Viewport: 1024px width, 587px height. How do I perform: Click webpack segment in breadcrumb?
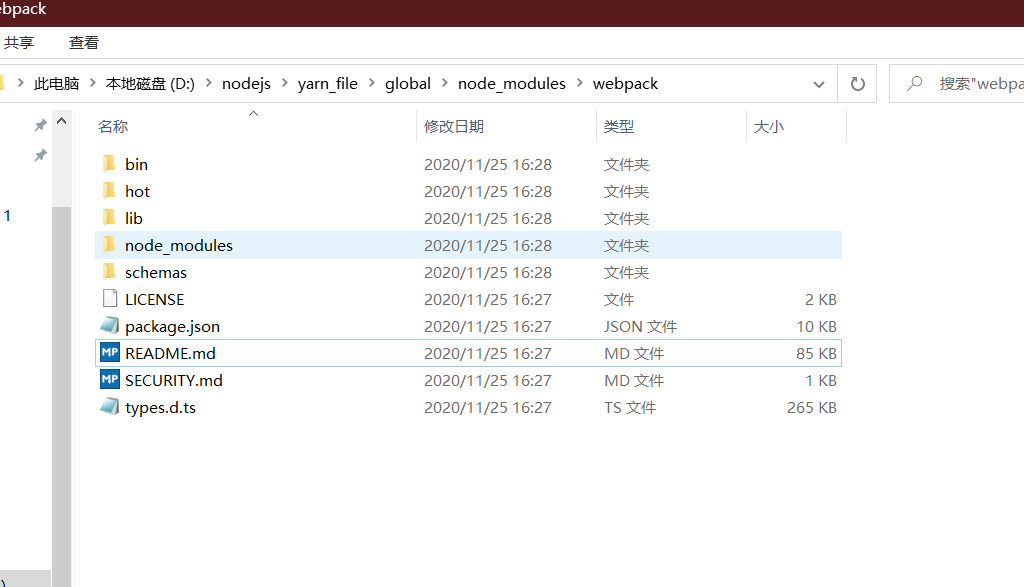(x=626, y=84)
